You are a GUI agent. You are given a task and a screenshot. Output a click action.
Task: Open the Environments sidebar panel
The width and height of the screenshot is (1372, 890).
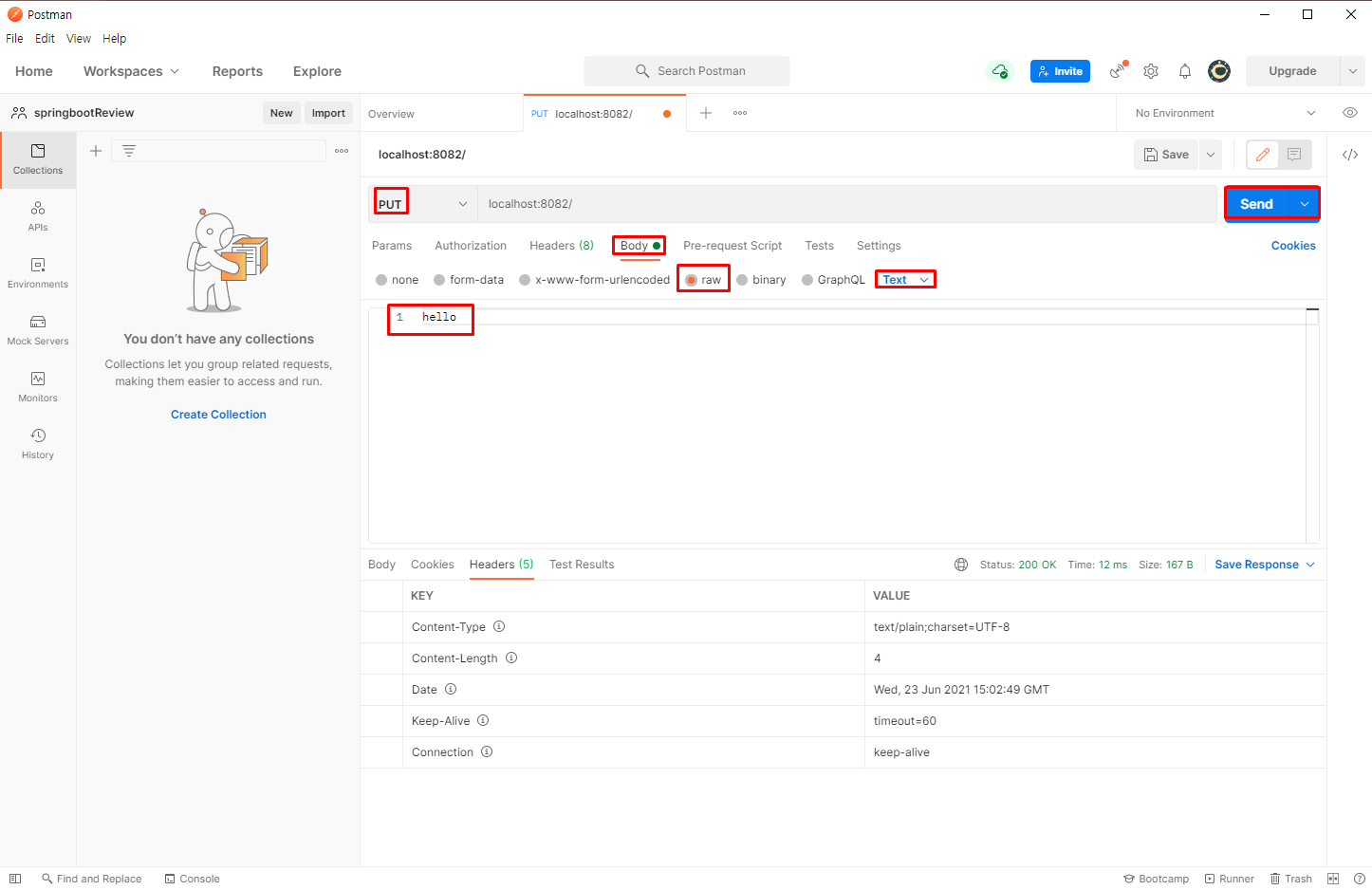coord(38,273)
